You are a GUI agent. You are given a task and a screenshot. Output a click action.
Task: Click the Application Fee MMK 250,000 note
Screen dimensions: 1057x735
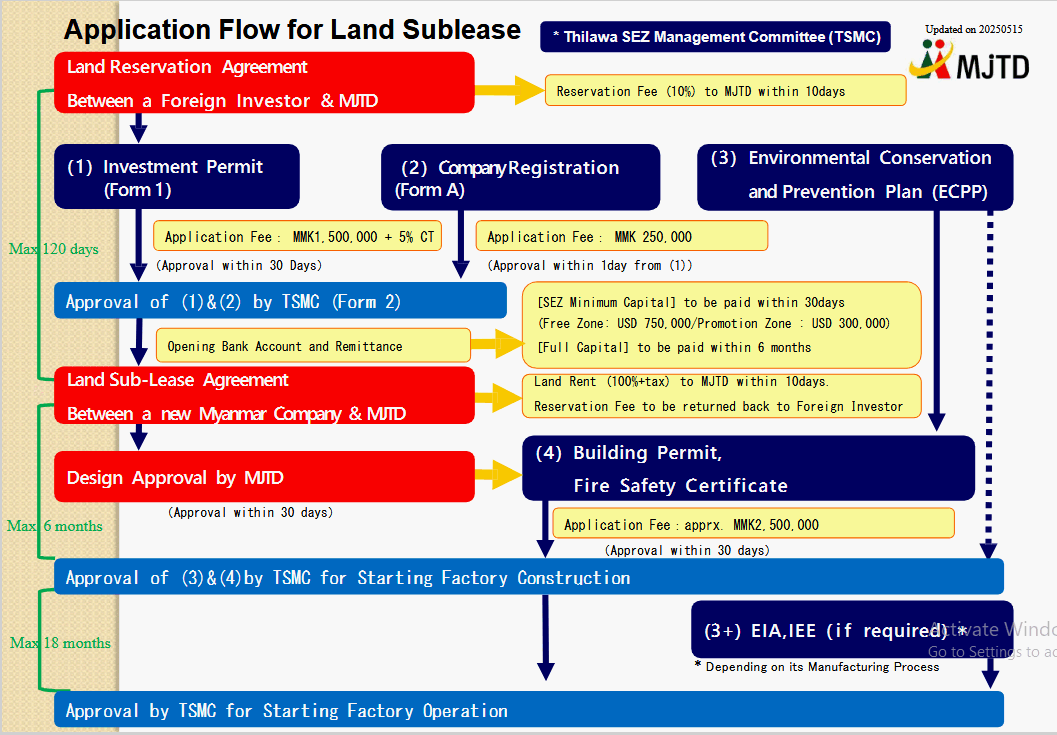point(621,237)
